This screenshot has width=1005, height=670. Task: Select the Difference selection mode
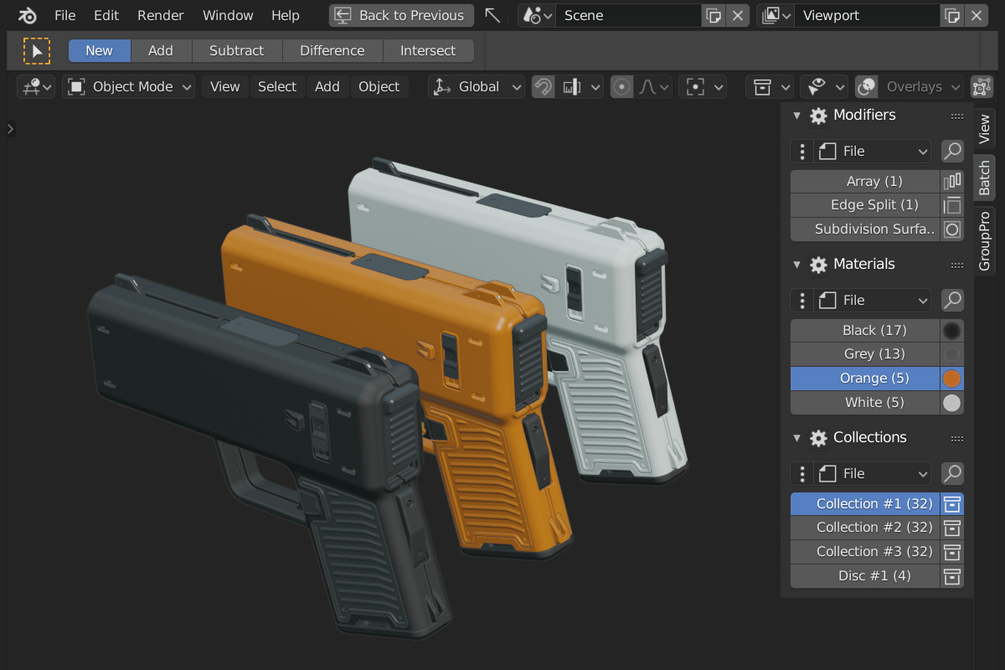(332, 51)
